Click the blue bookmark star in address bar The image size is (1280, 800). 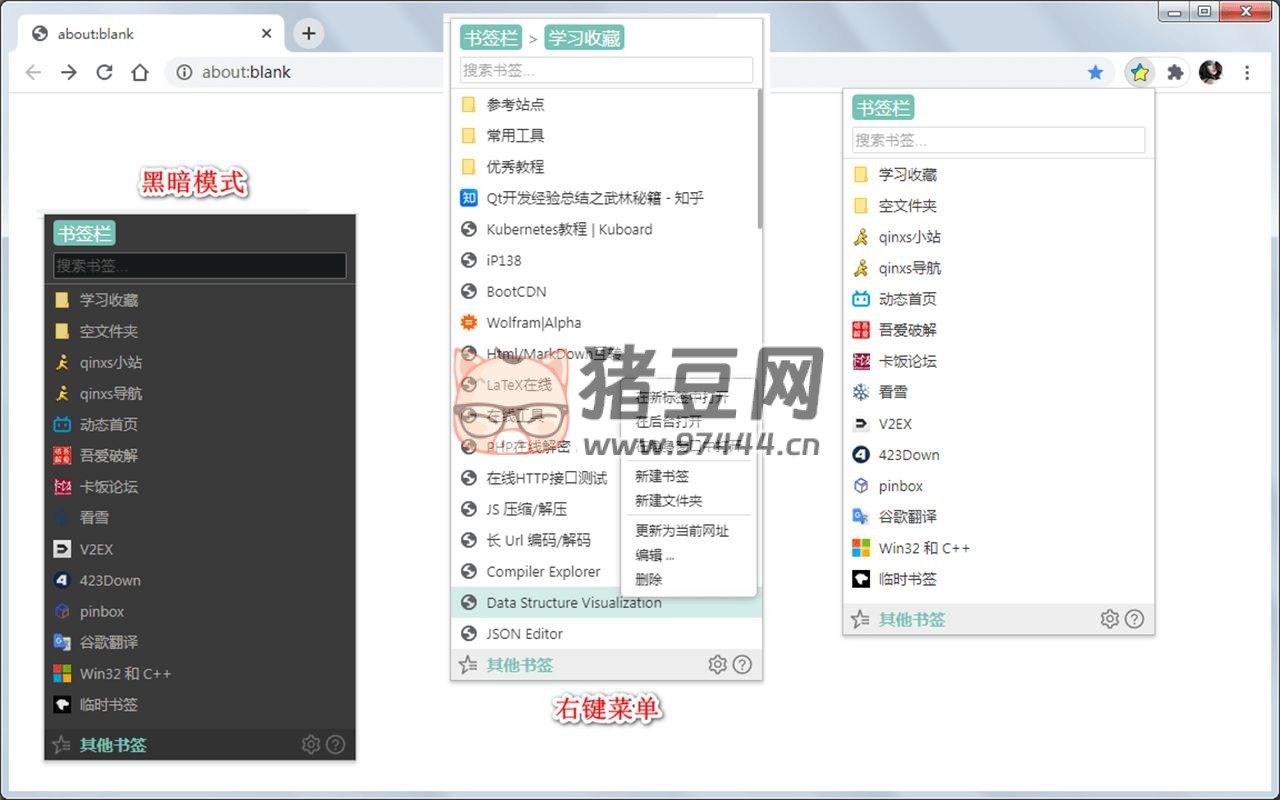pyautogui.click(x=1095, y=72)
